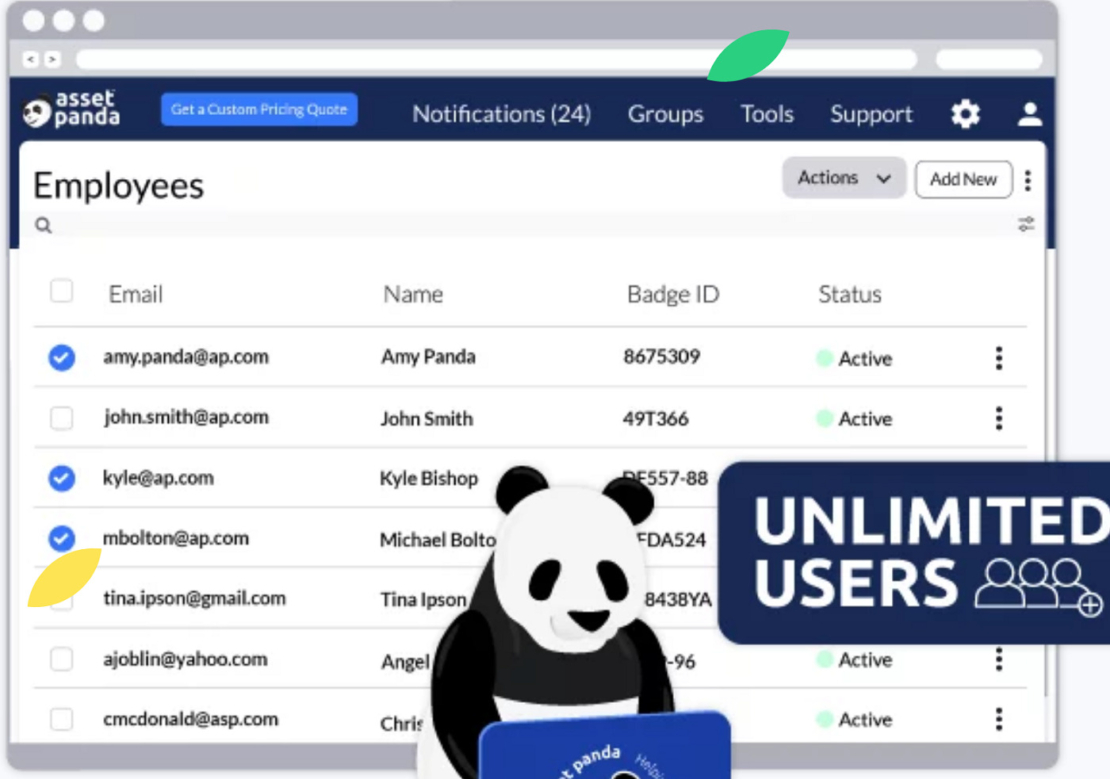Open the actions menu for John Smith's row
The image size is (1110, 779).
(998, 418)
